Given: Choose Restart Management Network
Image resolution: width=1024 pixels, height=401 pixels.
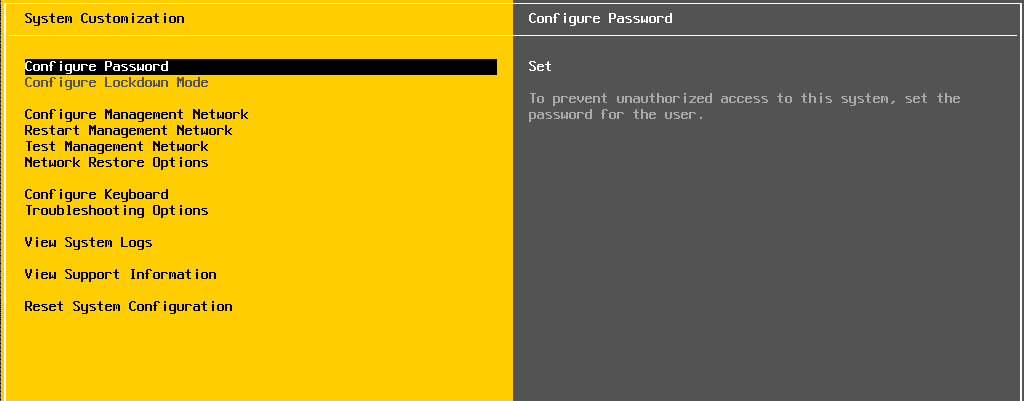Looking at the screenshot, I should click(128, 131).
